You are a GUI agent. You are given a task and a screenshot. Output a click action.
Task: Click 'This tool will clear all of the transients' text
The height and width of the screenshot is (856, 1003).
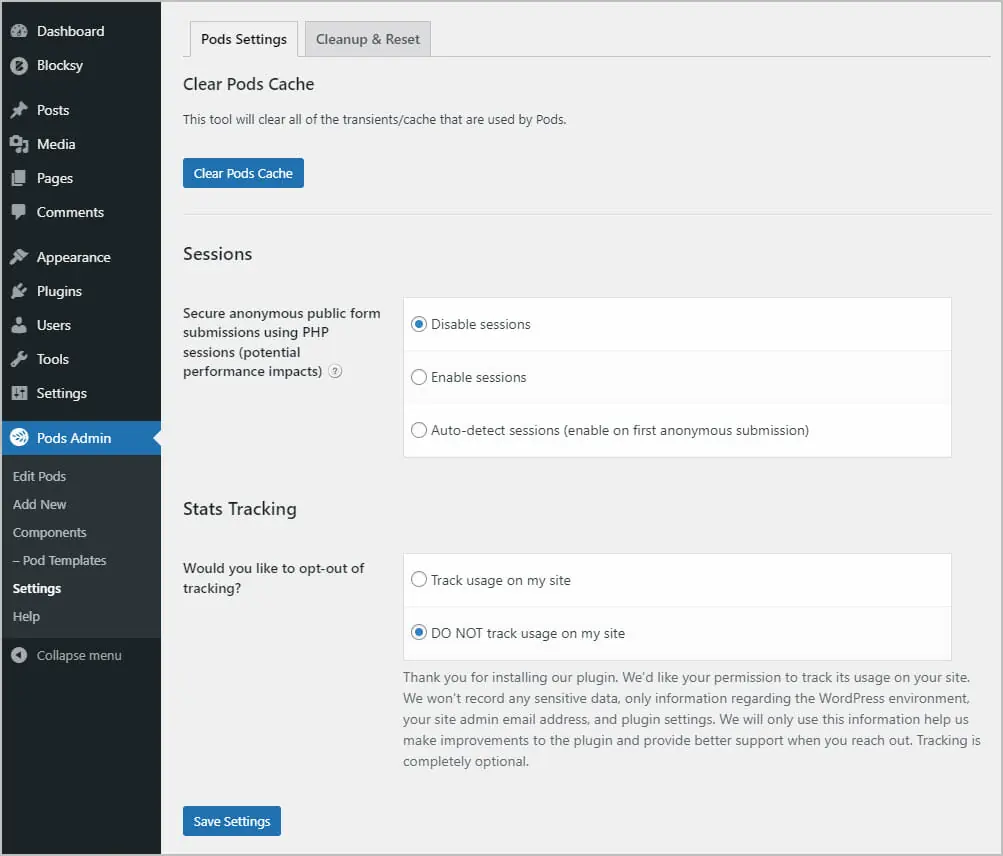tap(374, 120)
